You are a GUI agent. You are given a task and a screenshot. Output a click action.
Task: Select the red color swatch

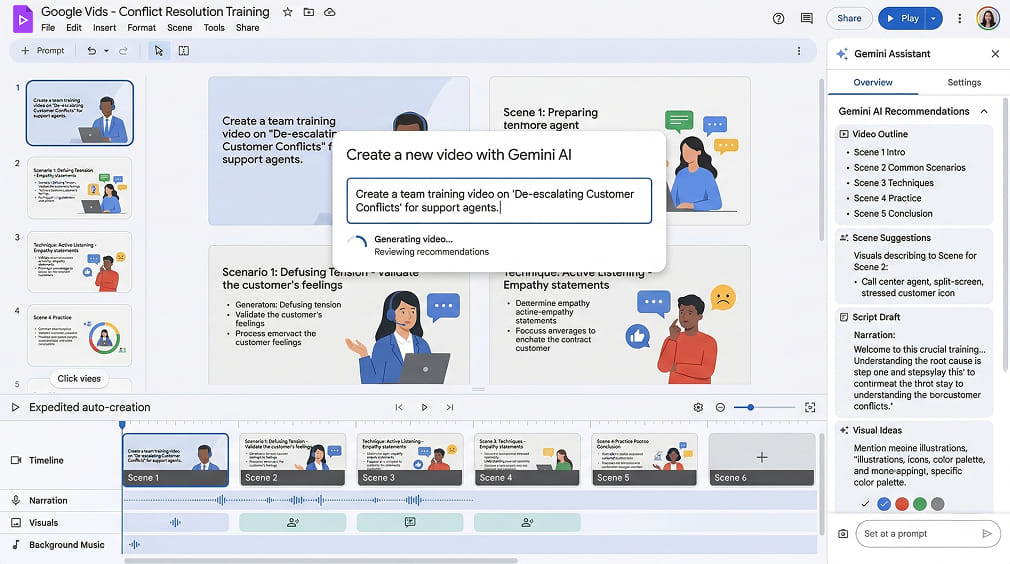[x=901, y=504]
